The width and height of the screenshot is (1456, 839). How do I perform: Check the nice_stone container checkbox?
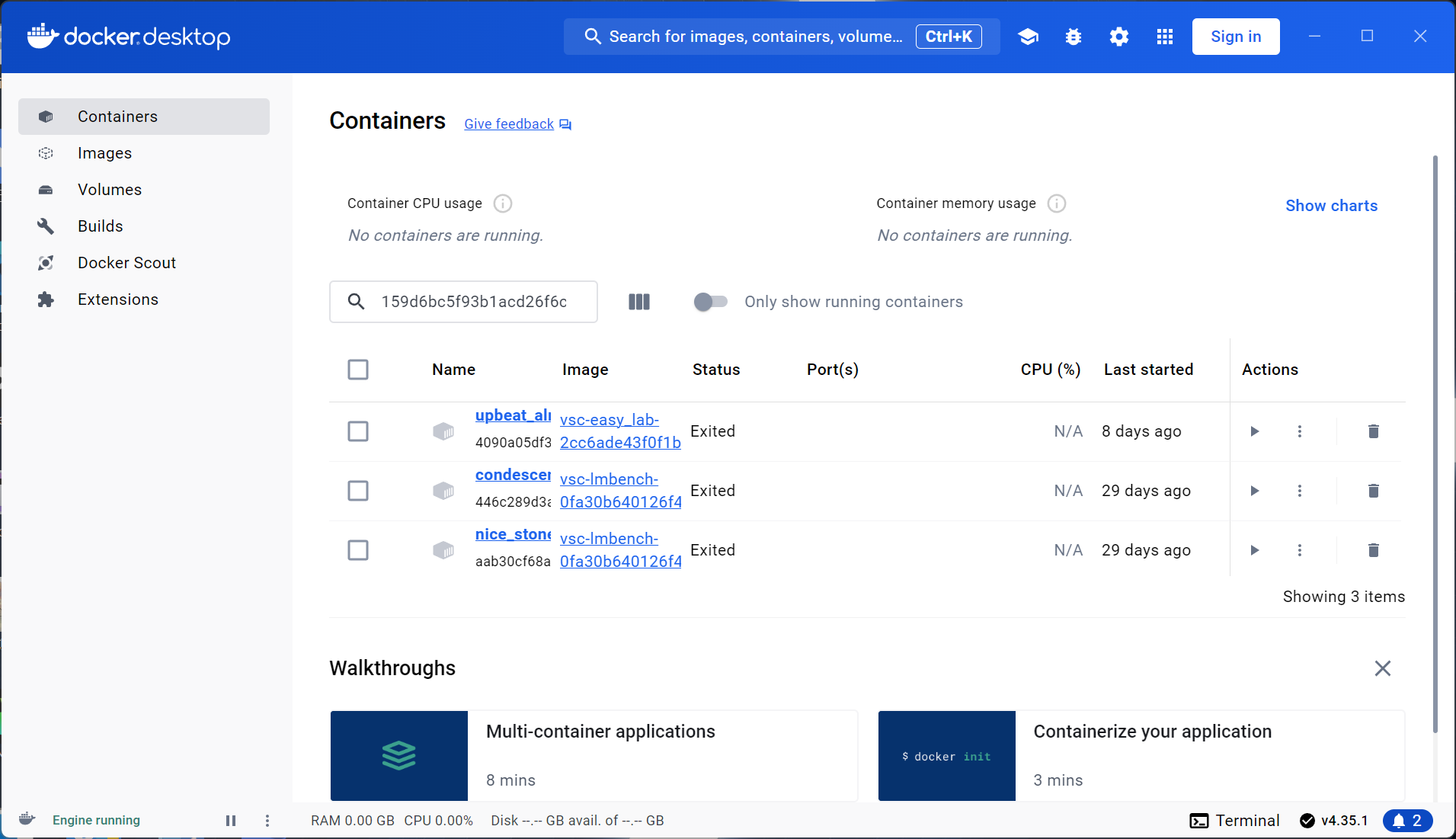point(358,550)
